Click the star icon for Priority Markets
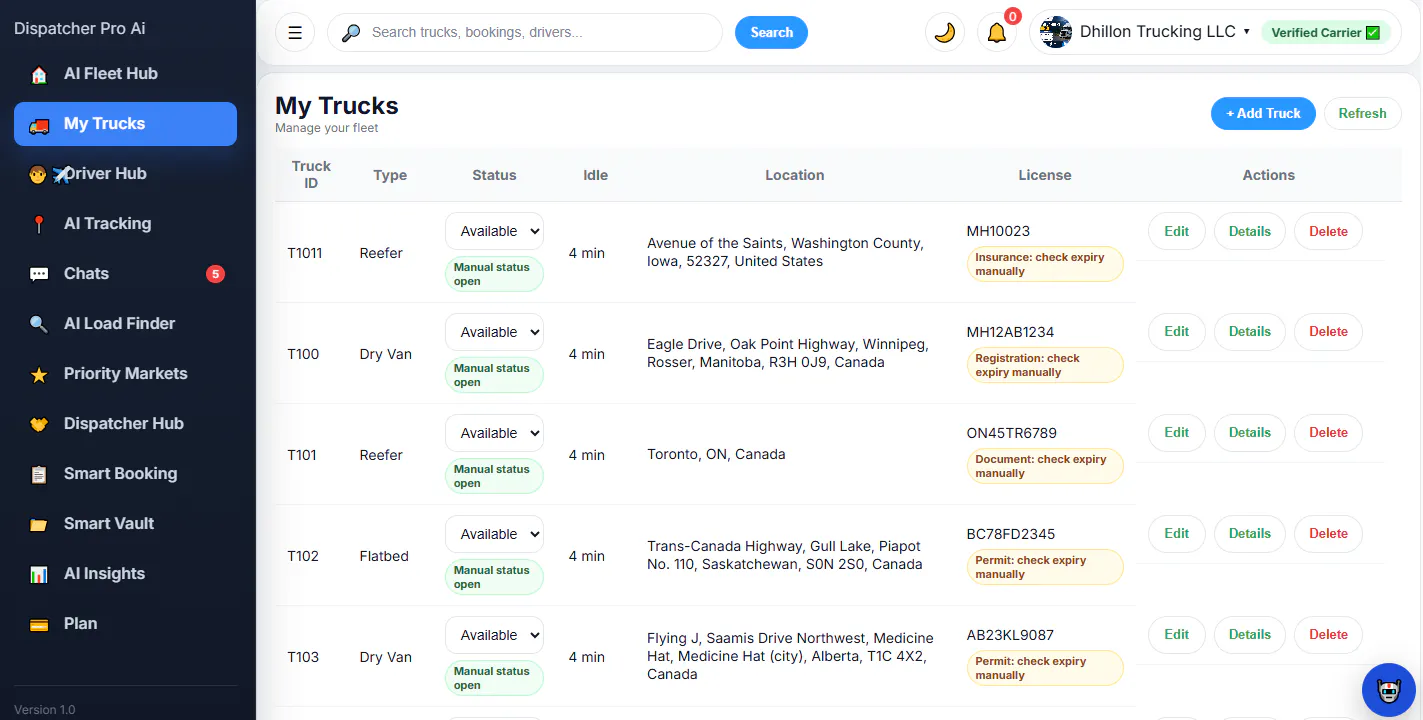Viewport: 1423px width, 720px height. 39,374
